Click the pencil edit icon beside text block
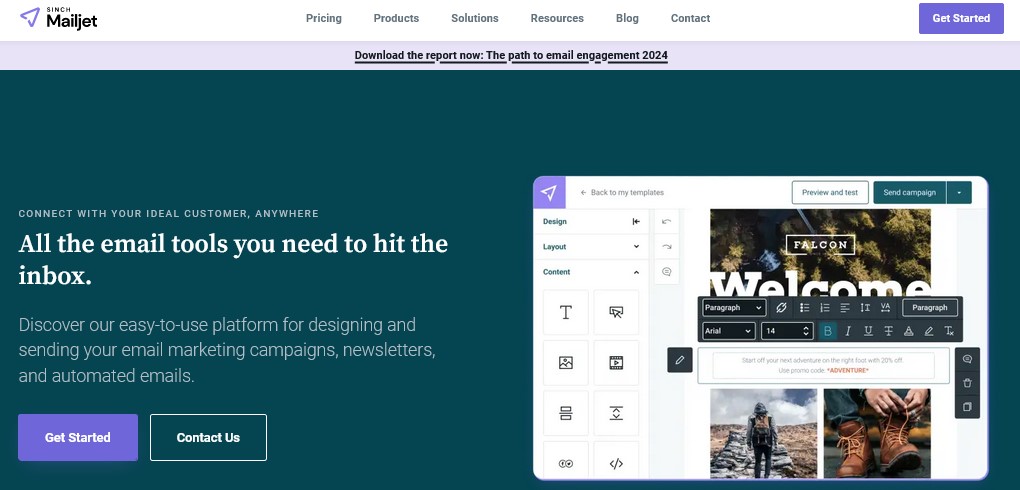 click(680, 360)
